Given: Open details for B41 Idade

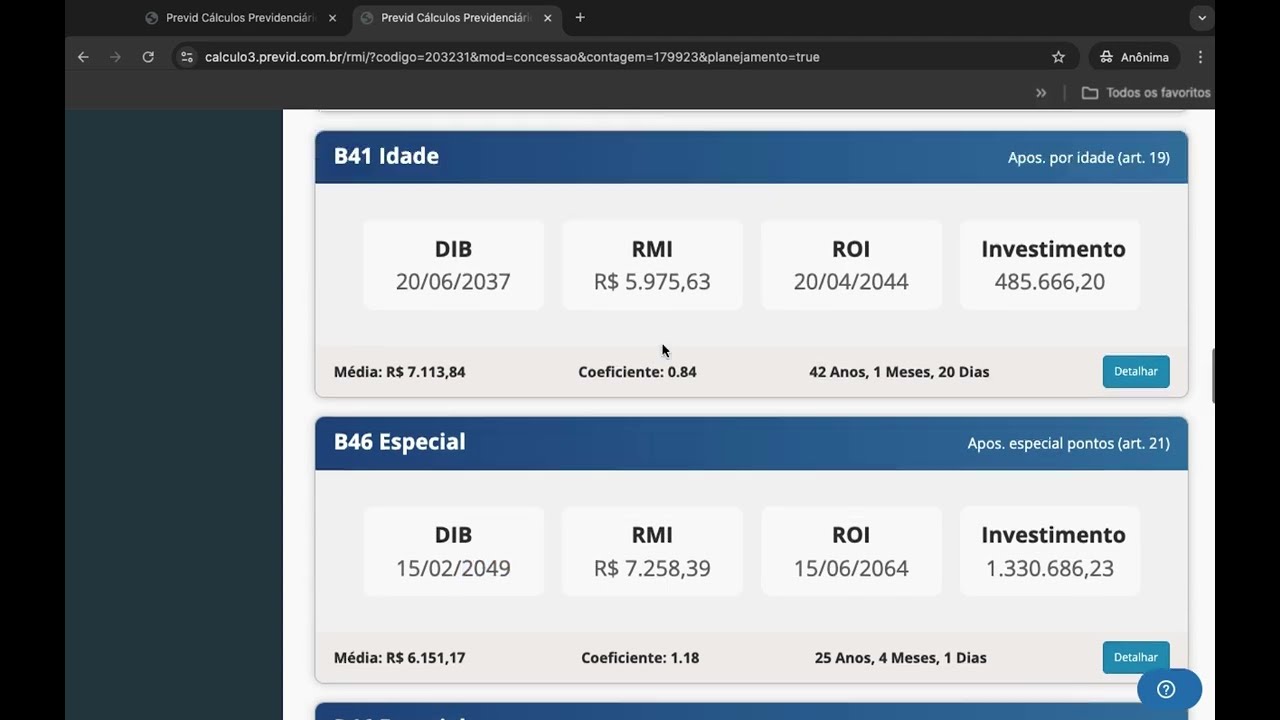Looking at the screenshot, I should tap(1136, 371).
